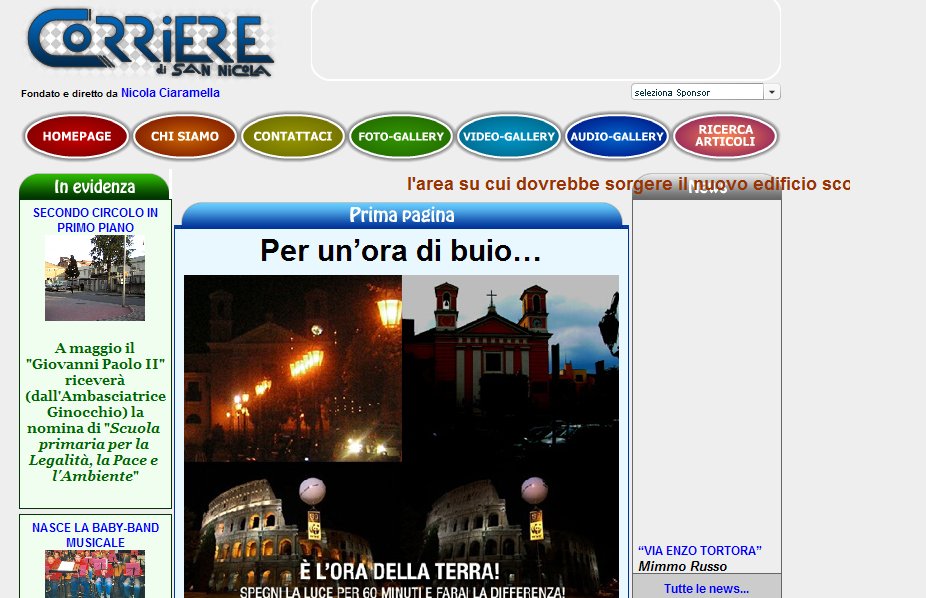
Task: Click the Corriere di San Nicola logo
Action: (150, 42)
